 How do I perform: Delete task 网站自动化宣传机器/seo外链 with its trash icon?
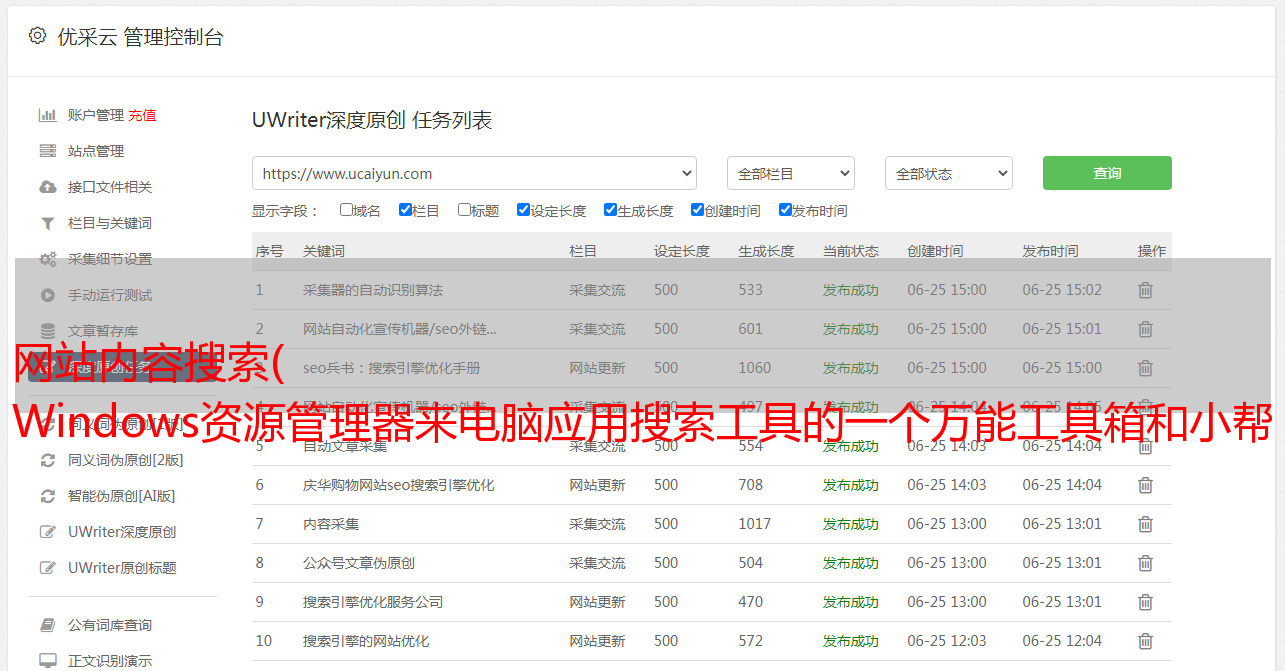coord(1145,329)
